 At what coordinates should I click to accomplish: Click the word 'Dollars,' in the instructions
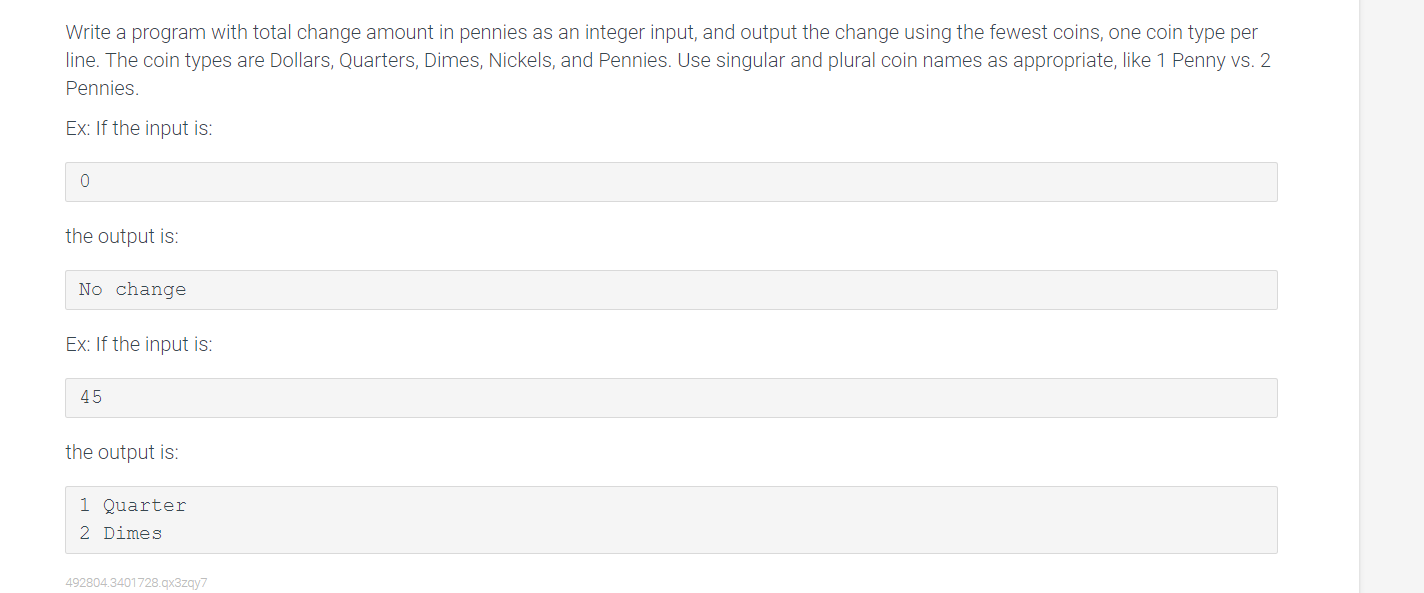click(301, 60)
